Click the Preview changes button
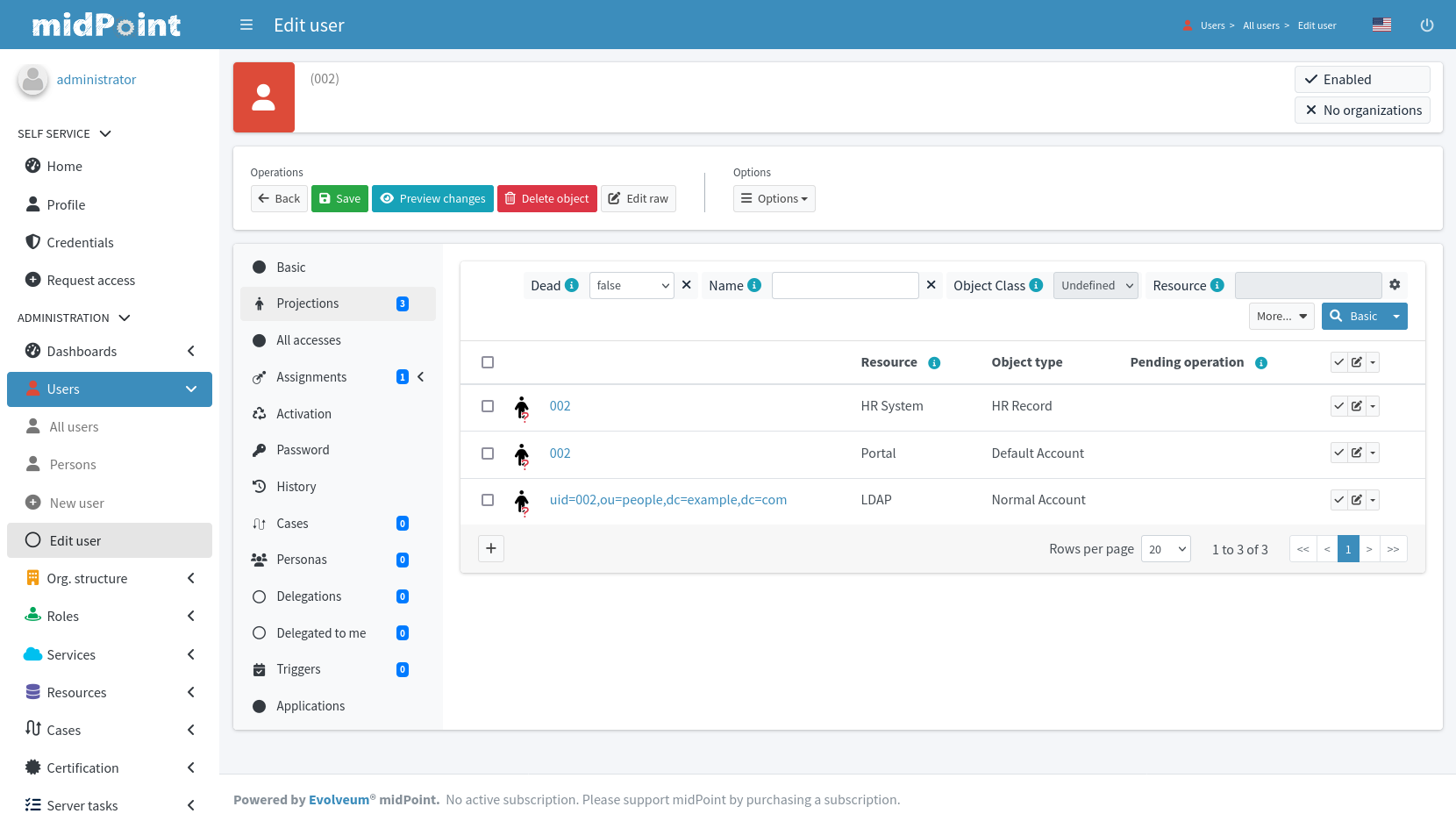1456x828 pixels. tap(432, 199)
